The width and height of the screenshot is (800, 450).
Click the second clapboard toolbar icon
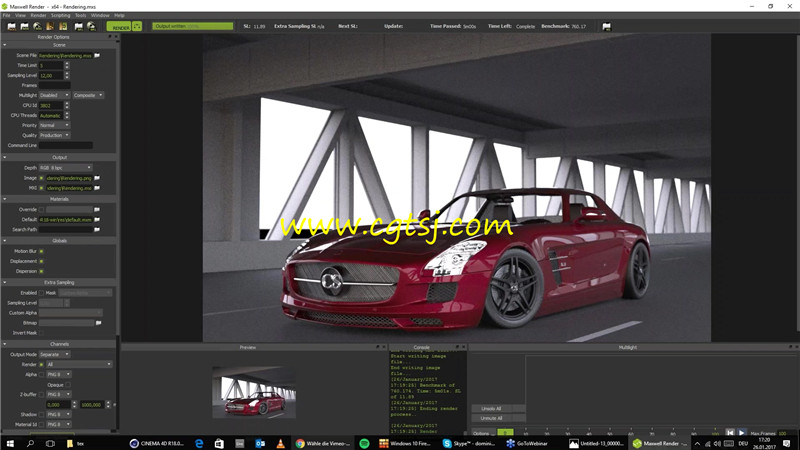tap(24, 27)
